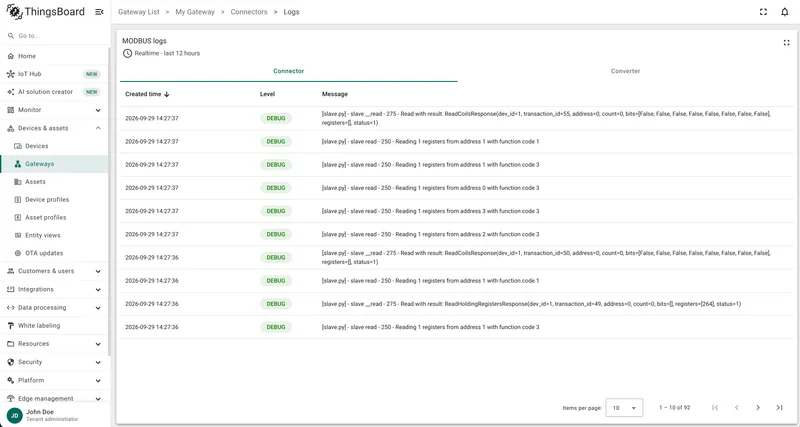Click the Home house icon
The width and height of the screenshot is (800, 427).
tap(11, 56)
